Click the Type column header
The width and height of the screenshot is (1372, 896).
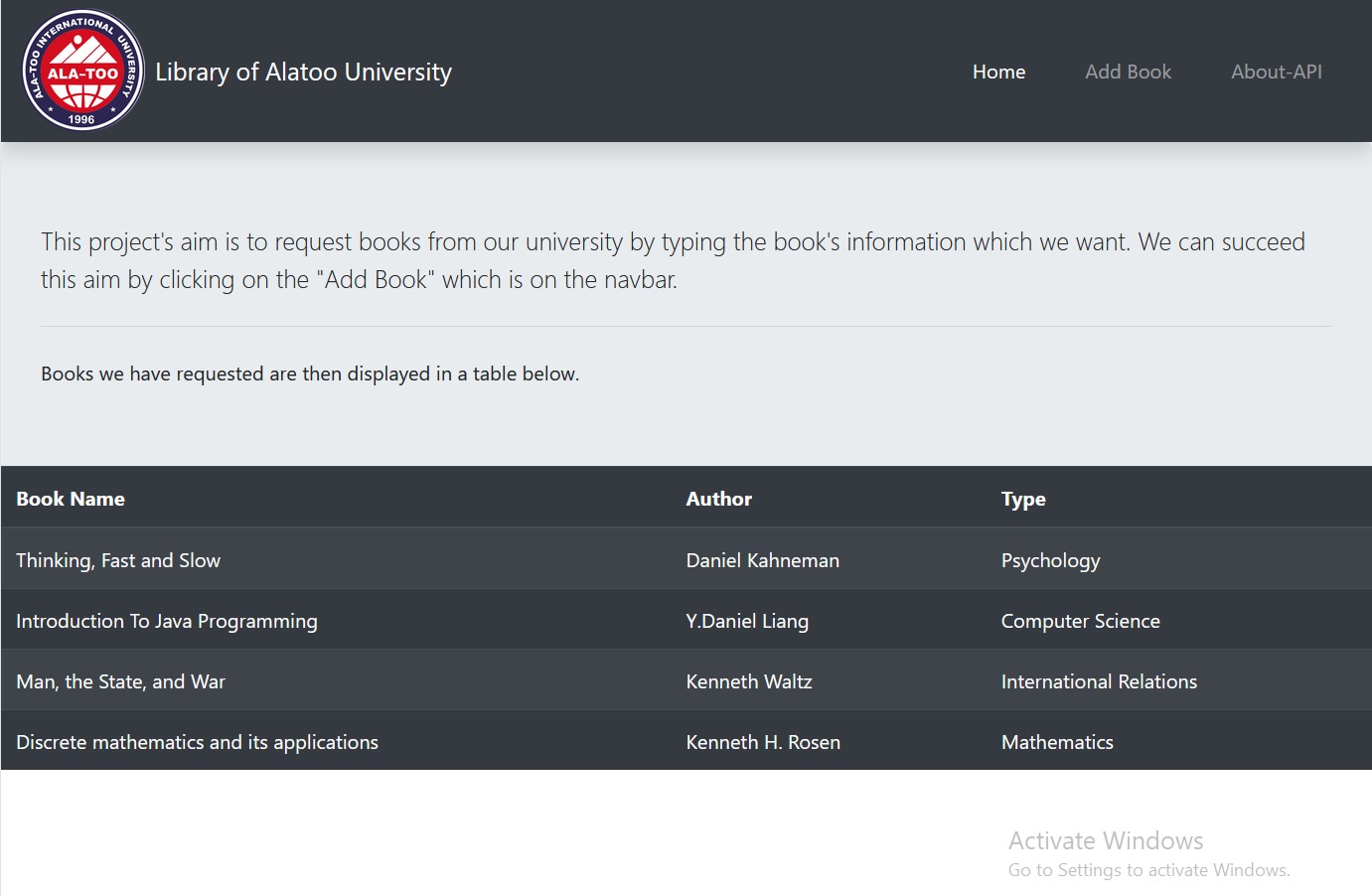(1023, 499)
